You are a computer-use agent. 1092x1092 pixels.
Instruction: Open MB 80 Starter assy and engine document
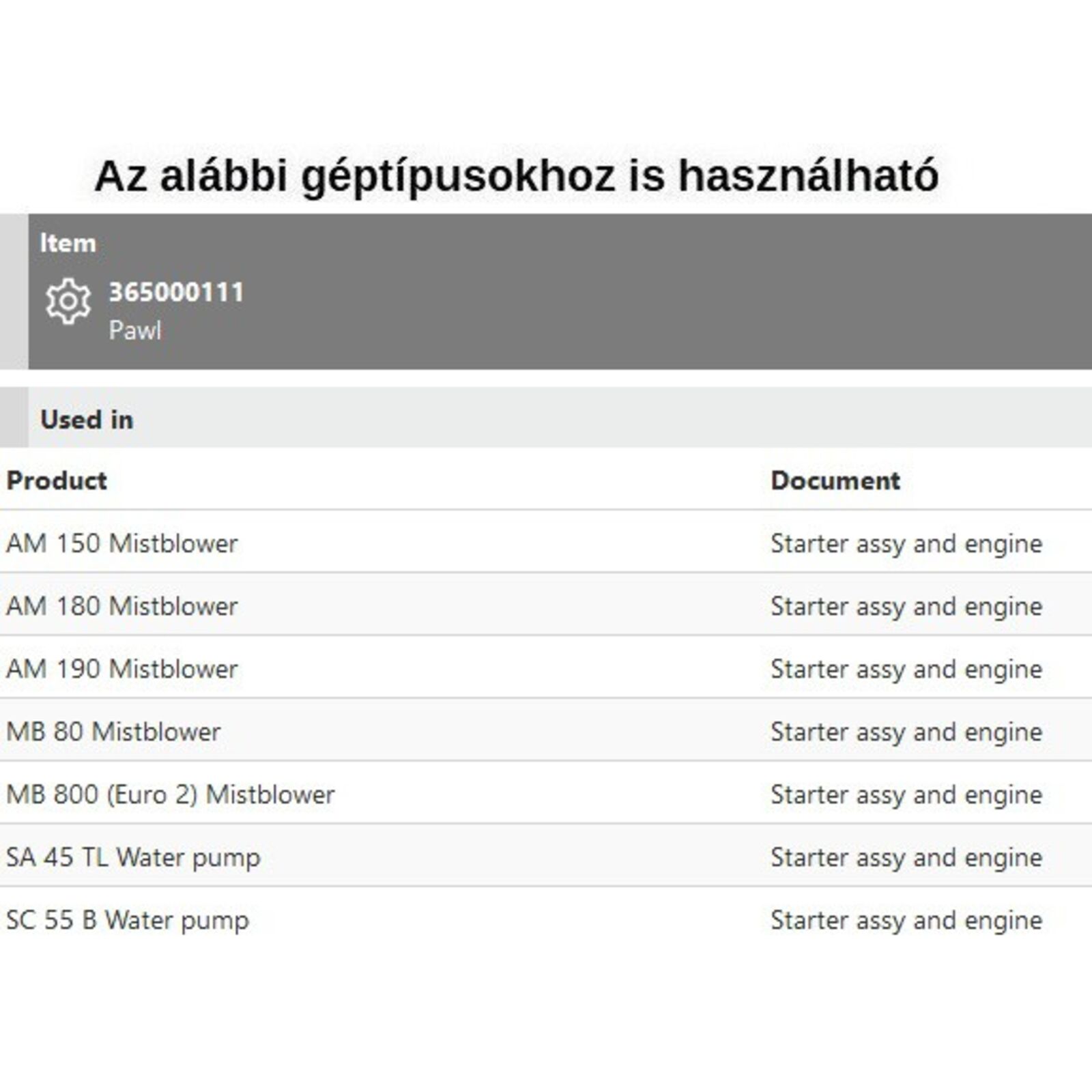(906, 732)
